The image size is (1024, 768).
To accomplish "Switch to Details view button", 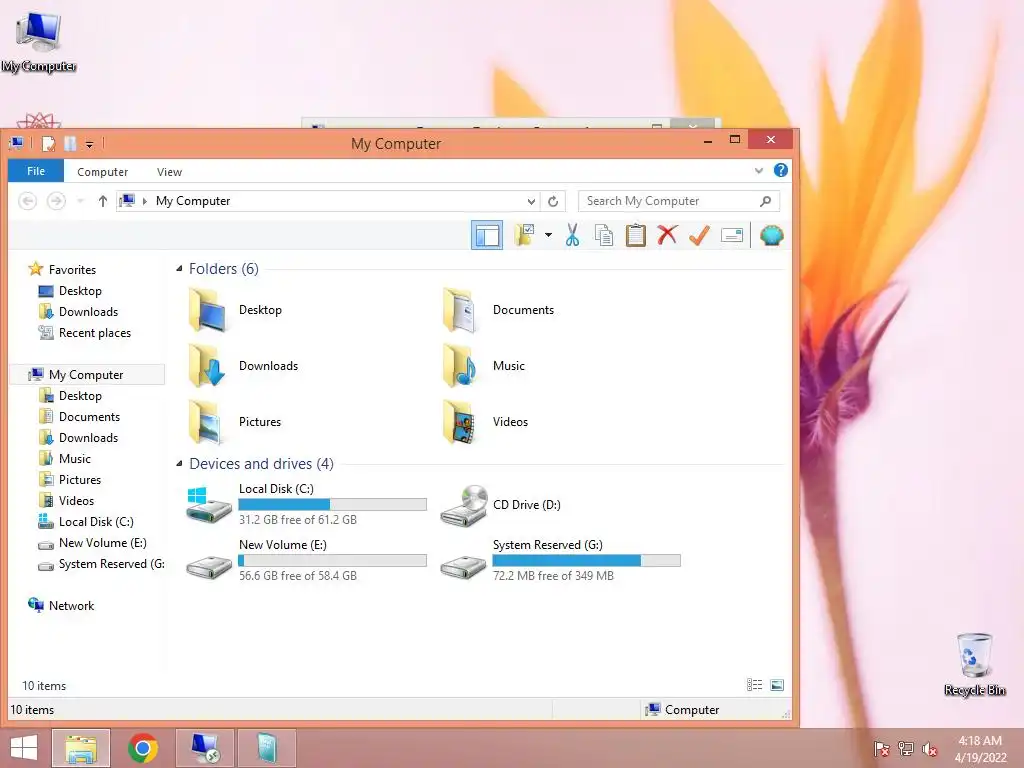I will click(x=754, y=684).
